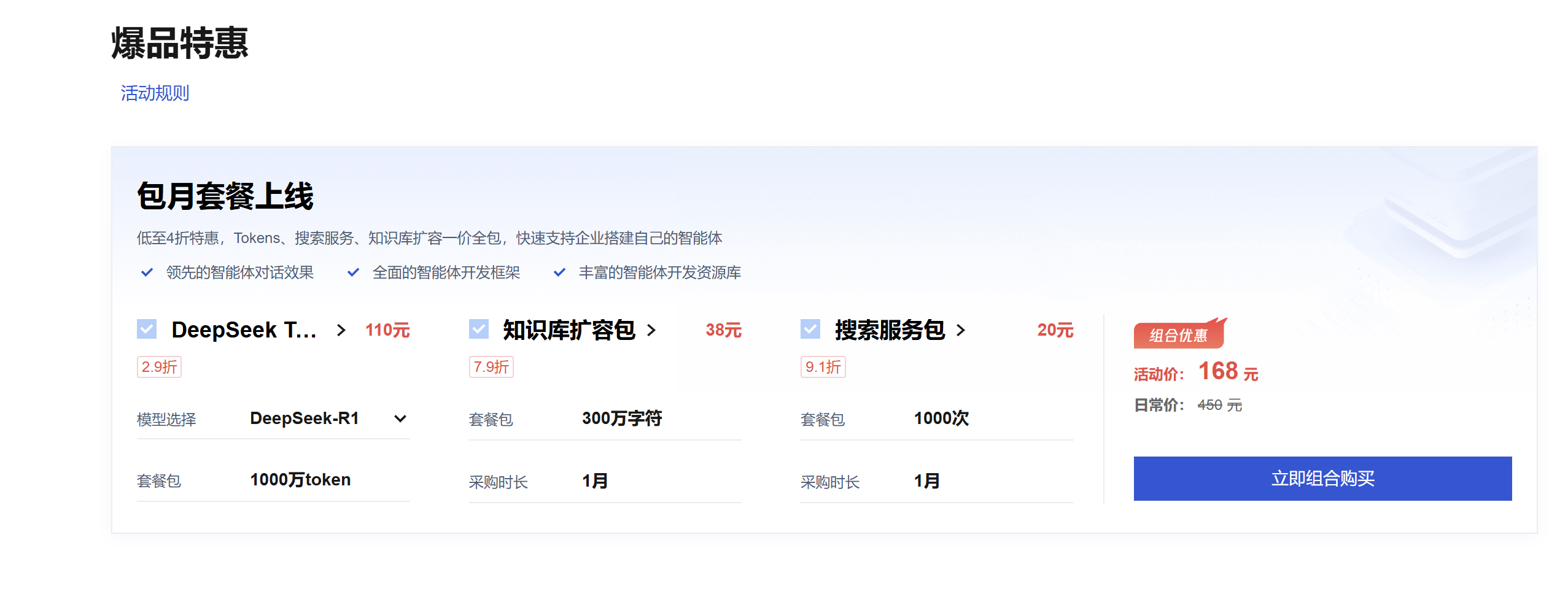Viewport: 1568px width, 594px height.
Task: Click the 38元 price
Action: [723, 330]
